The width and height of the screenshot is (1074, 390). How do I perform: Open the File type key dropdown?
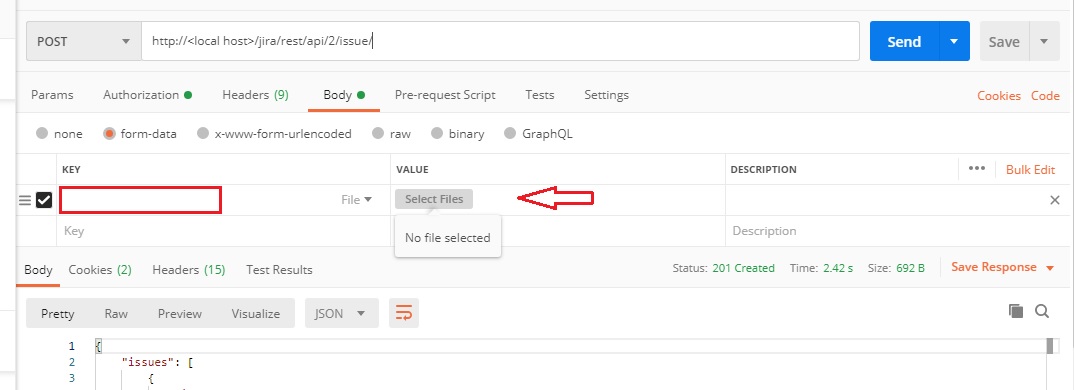356,199
